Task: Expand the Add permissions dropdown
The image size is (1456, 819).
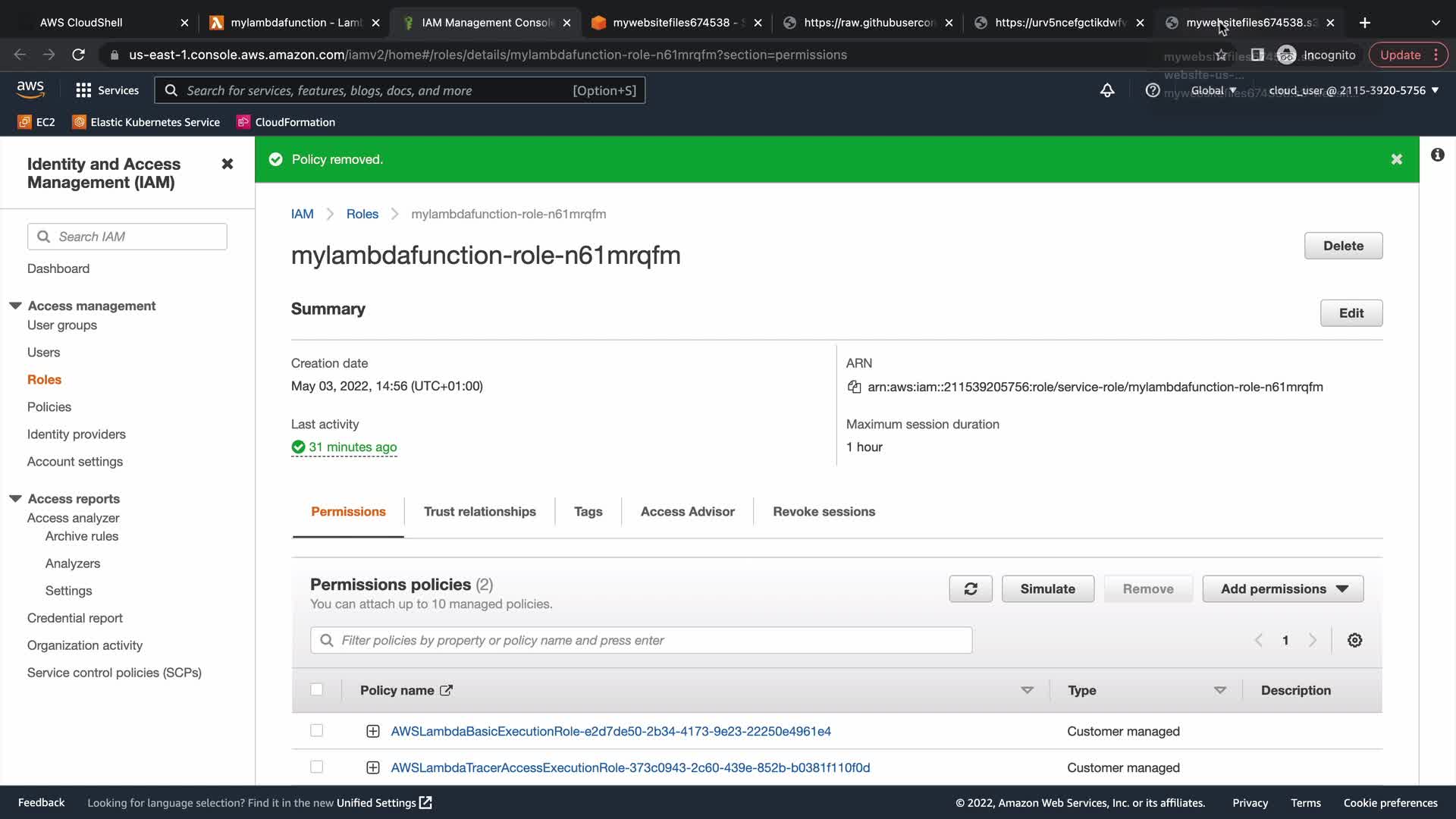Action: pyautogui.click(x=1283, y=589)
